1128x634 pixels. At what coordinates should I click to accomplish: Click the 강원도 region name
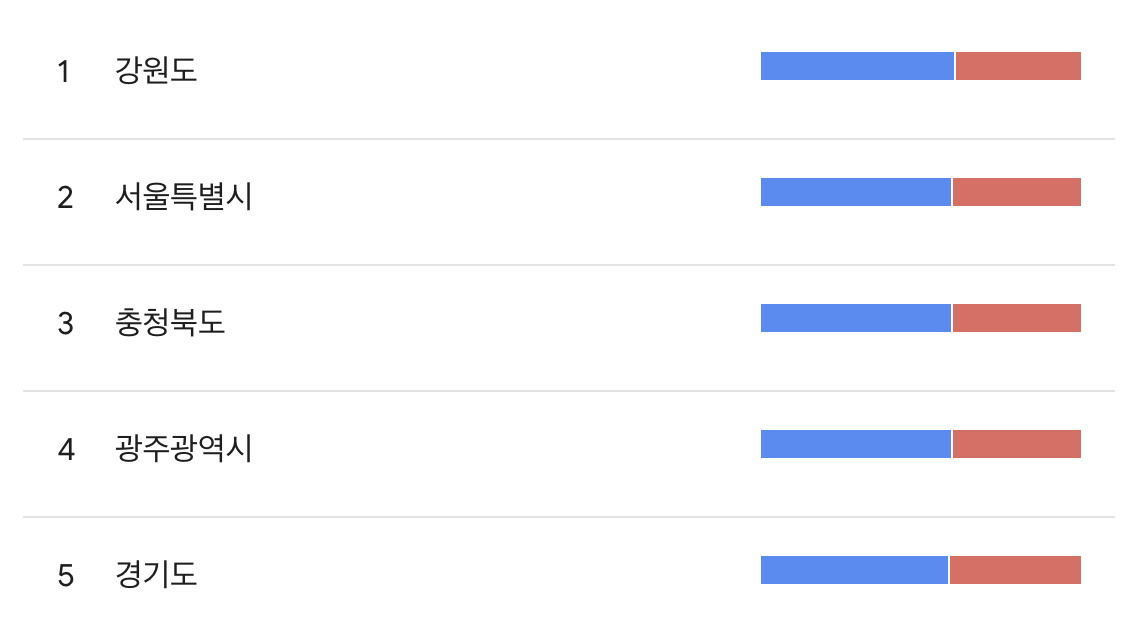156,72
